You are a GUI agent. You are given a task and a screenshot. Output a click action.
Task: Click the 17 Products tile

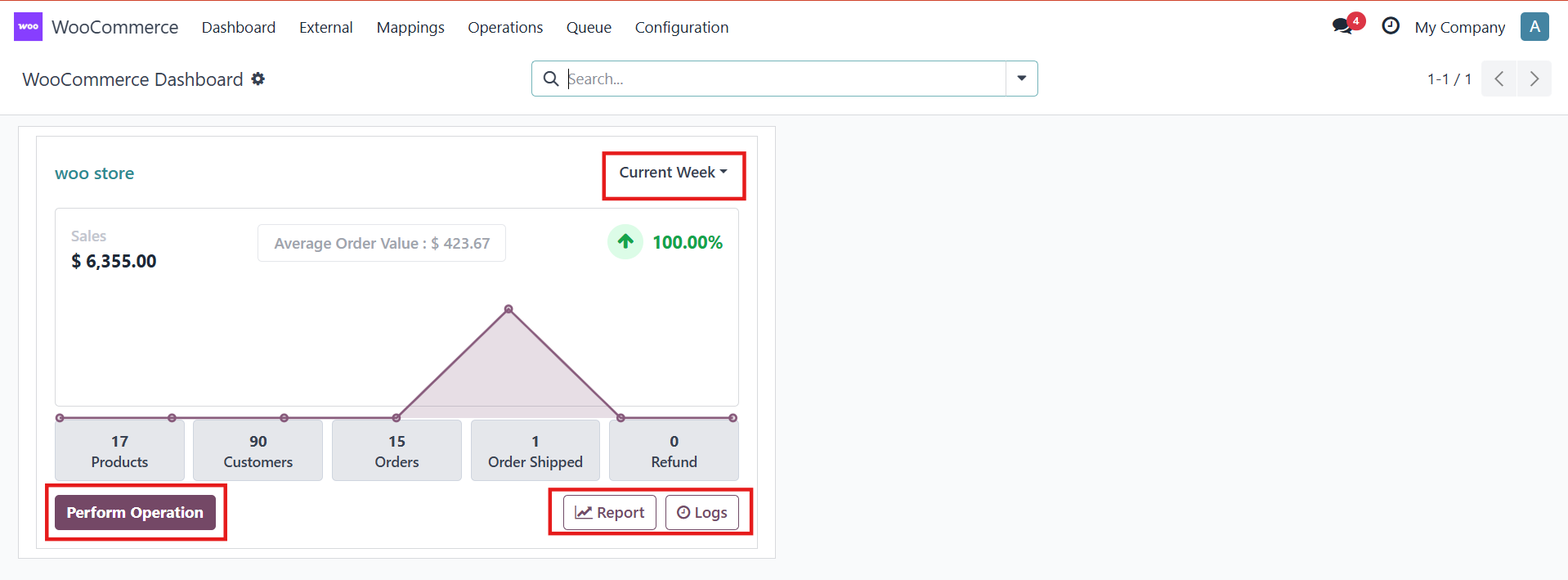click(x=119, y=451)
